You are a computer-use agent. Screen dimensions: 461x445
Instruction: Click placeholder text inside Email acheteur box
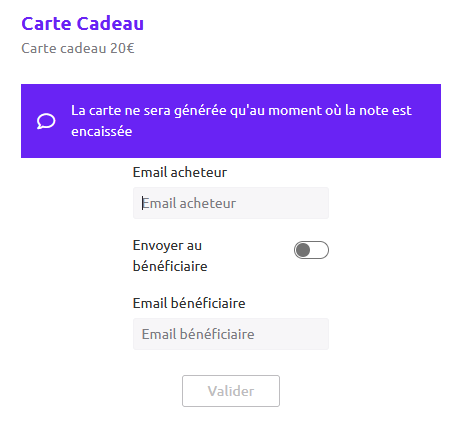click(189, 203)
